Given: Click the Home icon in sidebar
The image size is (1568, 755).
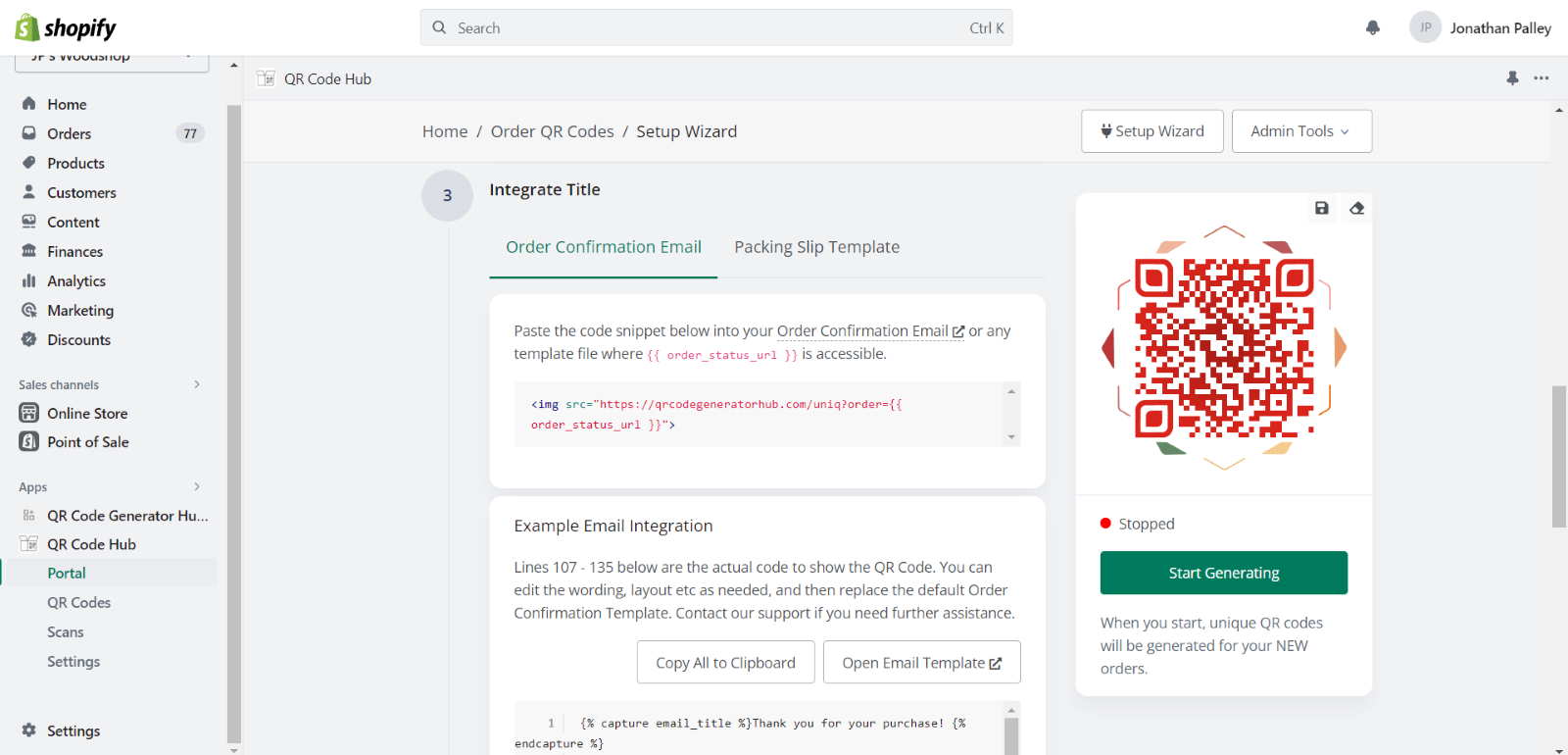Looking at the screenshot, I should pyautogui.click(x=29, y=104).
